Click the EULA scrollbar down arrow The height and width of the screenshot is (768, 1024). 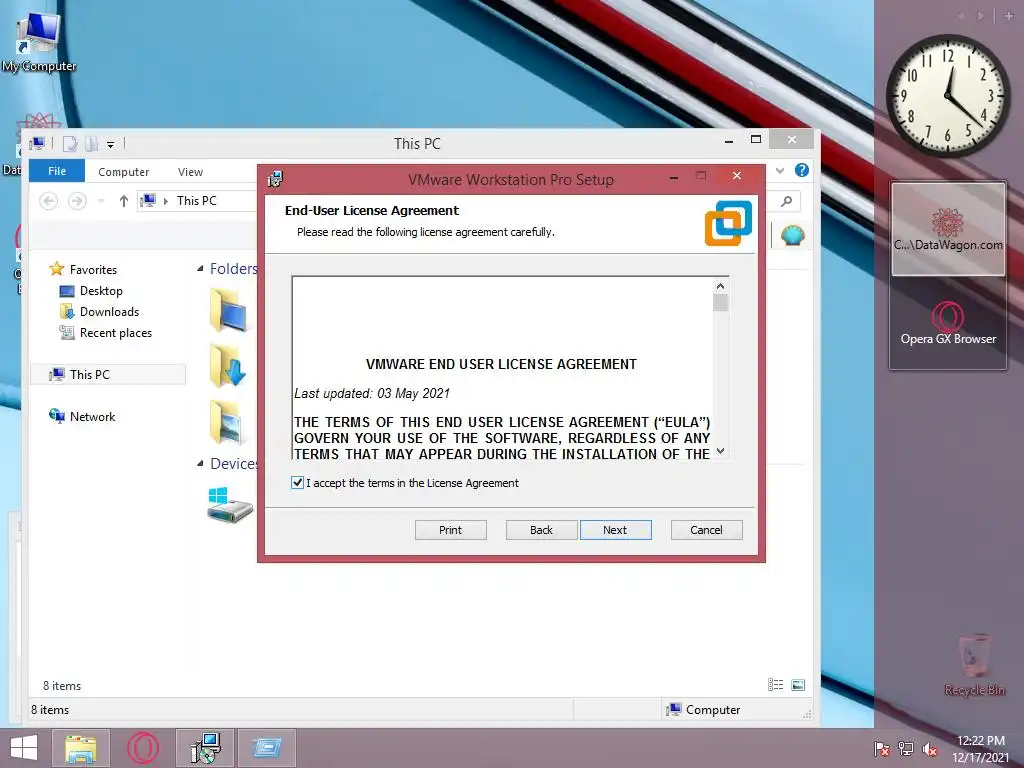[720, 451]
